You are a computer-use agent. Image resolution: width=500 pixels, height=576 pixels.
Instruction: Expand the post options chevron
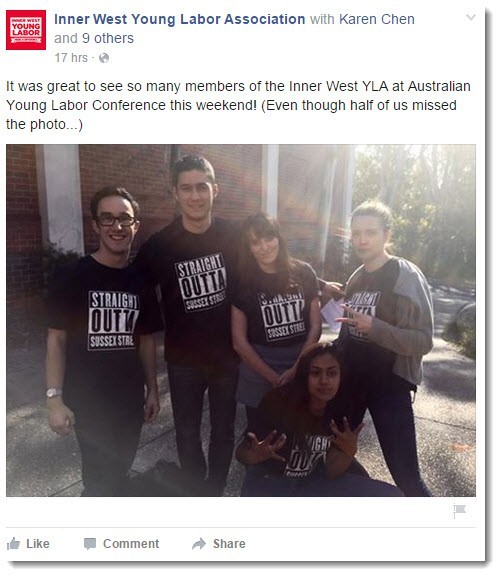point(471,17)
